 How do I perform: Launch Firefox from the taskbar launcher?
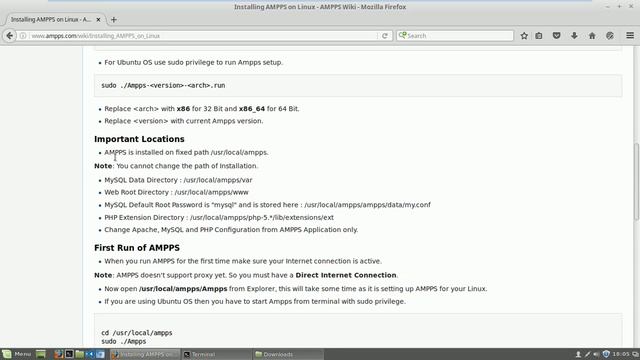pos(58,354)
